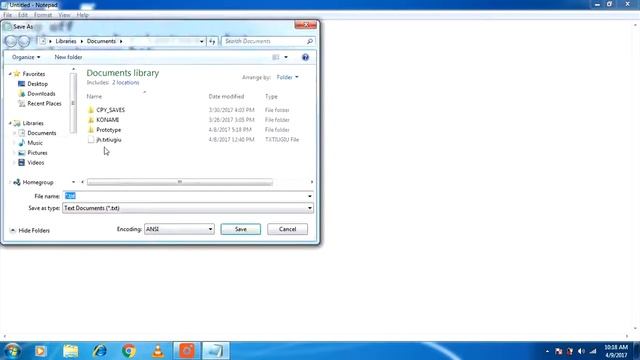Image resolution: width=640 pixels, height=360 pixels.
Task: Open the address bar history dropdown
Action: pos(202,41)
